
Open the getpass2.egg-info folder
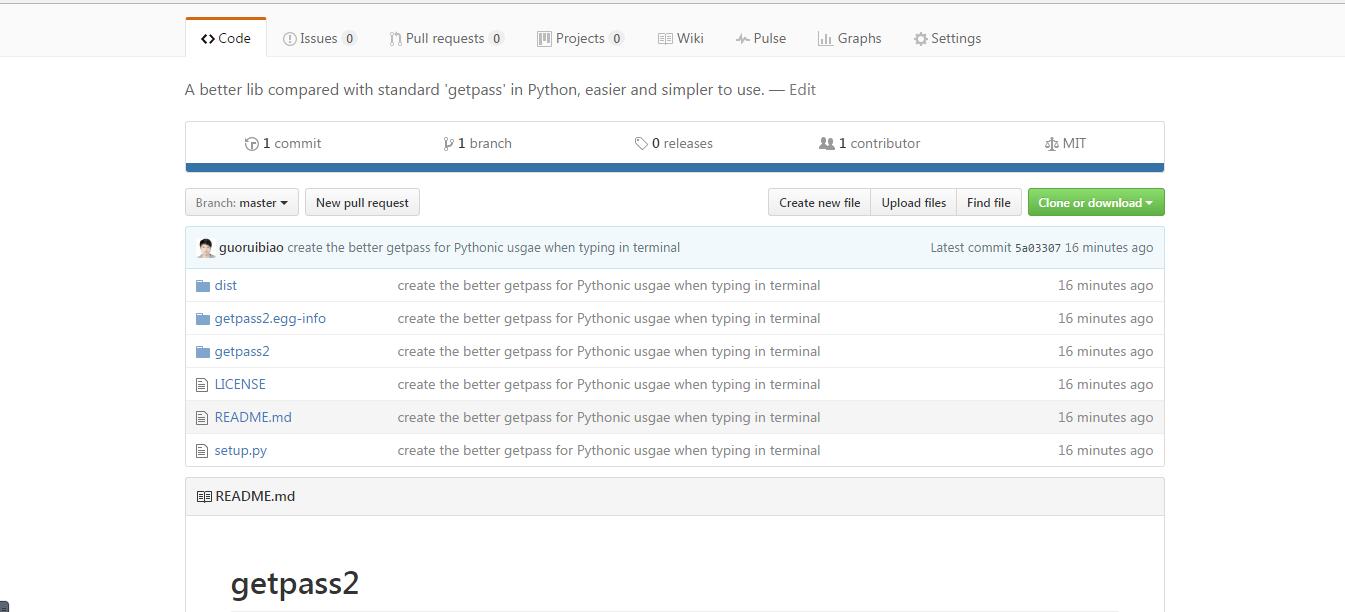click(x=270, y=318)
